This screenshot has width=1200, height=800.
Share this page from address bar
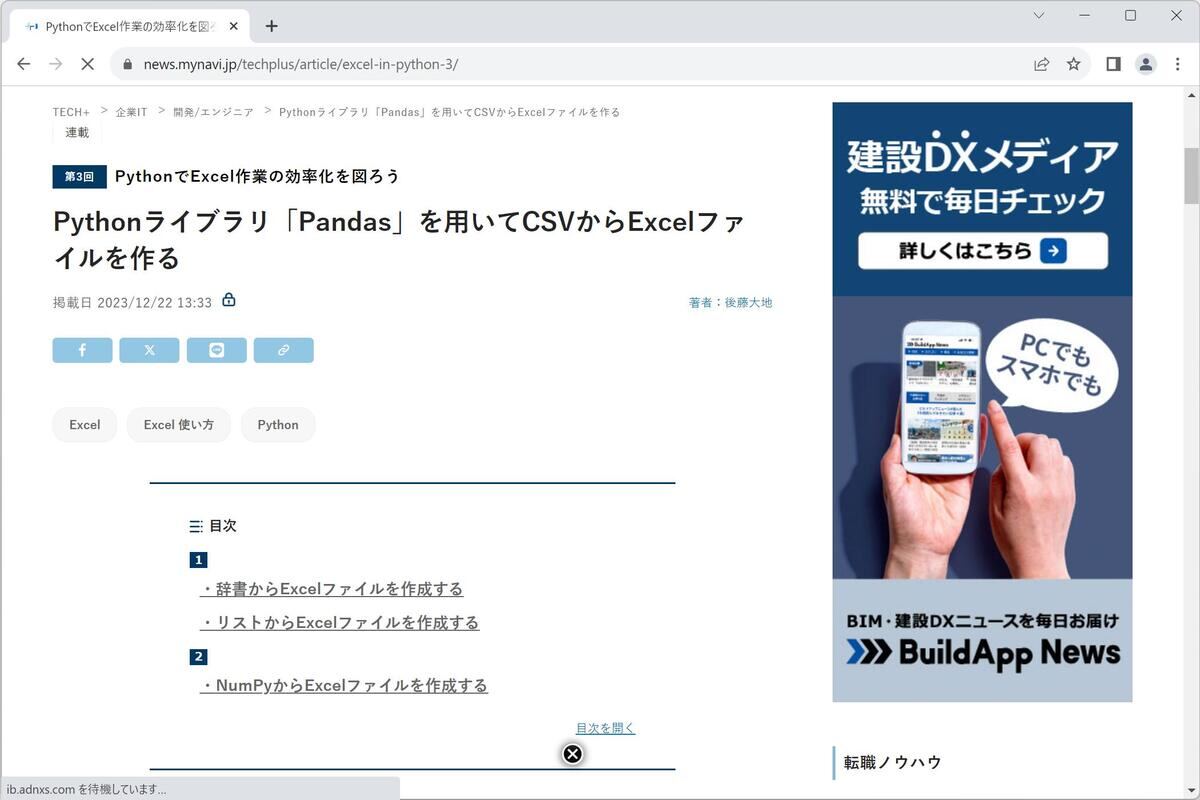click(x=1041, y=64)
